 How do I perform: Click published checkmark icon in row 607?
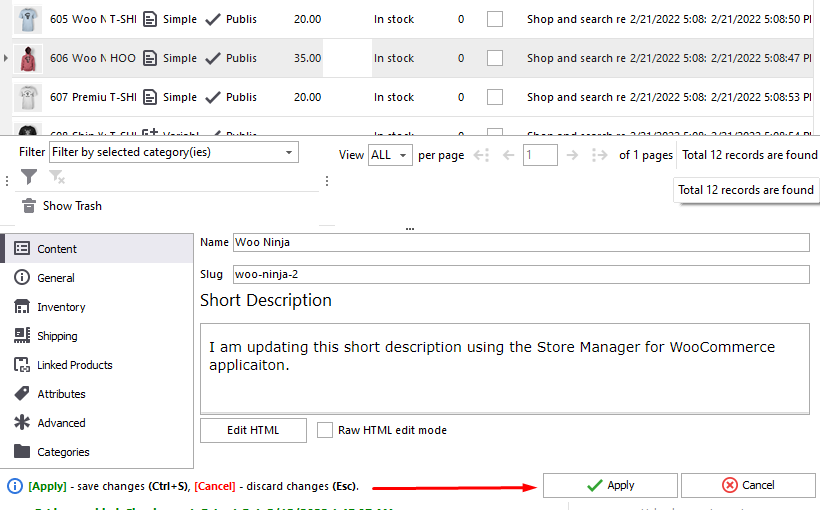[x=213, y=97]
